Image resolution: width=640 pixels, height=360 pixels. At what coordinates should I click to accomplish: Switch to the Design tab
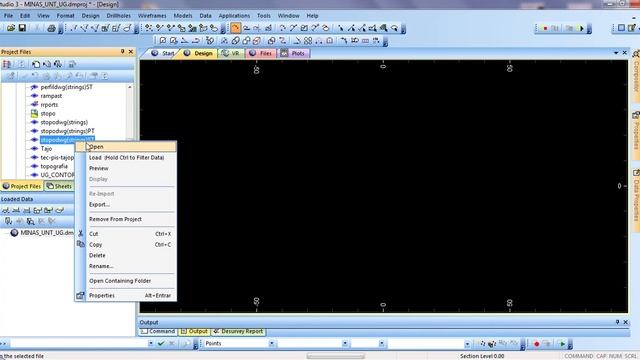[x=198, y=53]
